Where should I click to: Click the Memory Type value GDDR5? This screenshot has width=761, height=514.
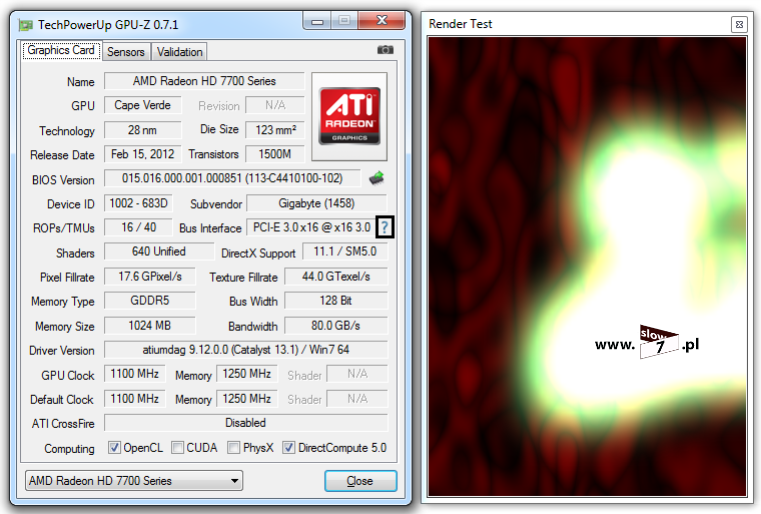point(150,301)
